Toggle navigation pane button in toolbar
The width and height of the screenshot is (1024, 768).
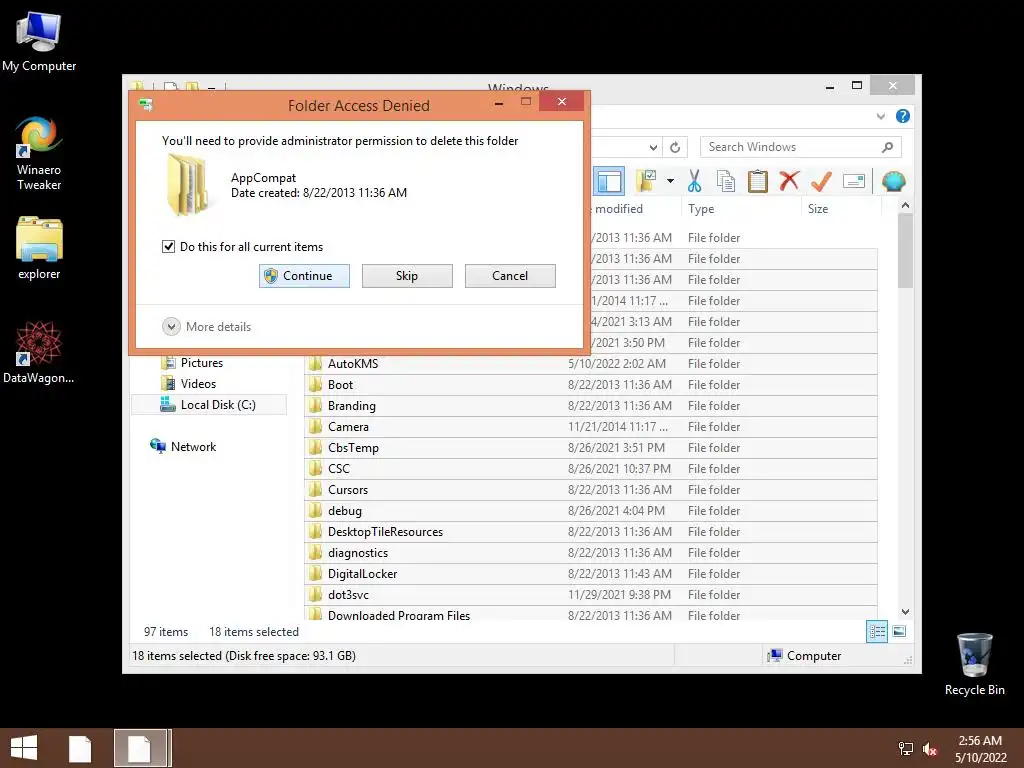coord(609,182)
